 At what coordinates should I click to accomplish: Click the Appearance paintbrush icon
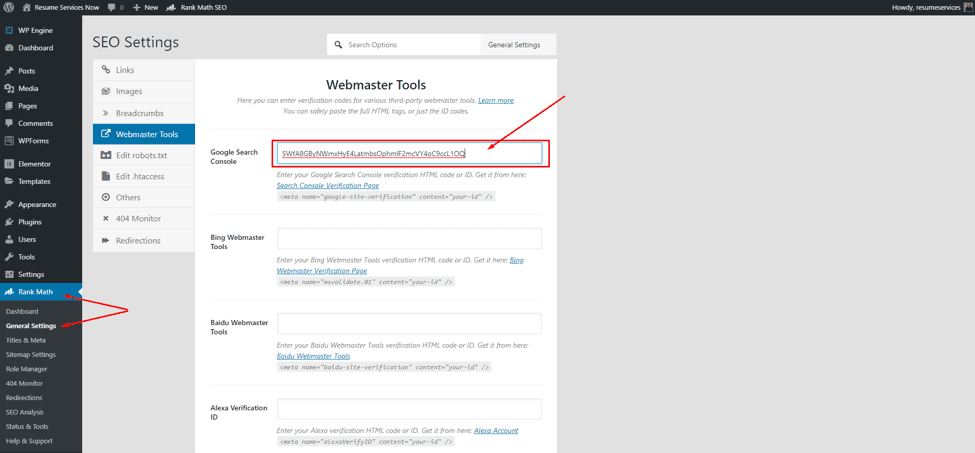pyautogui.click(x=9, y=204)
